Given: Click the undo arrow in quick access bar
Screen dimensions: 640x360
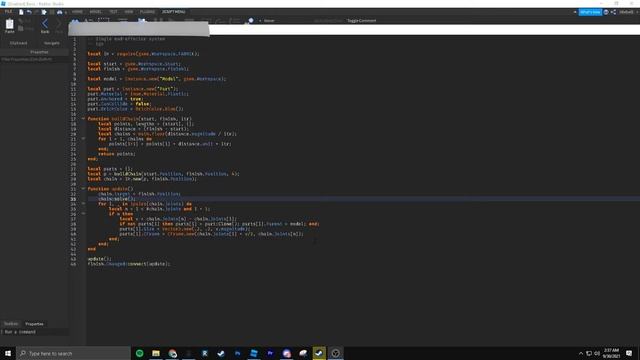Looking at the screenshot, I should (x=29, y=12).
